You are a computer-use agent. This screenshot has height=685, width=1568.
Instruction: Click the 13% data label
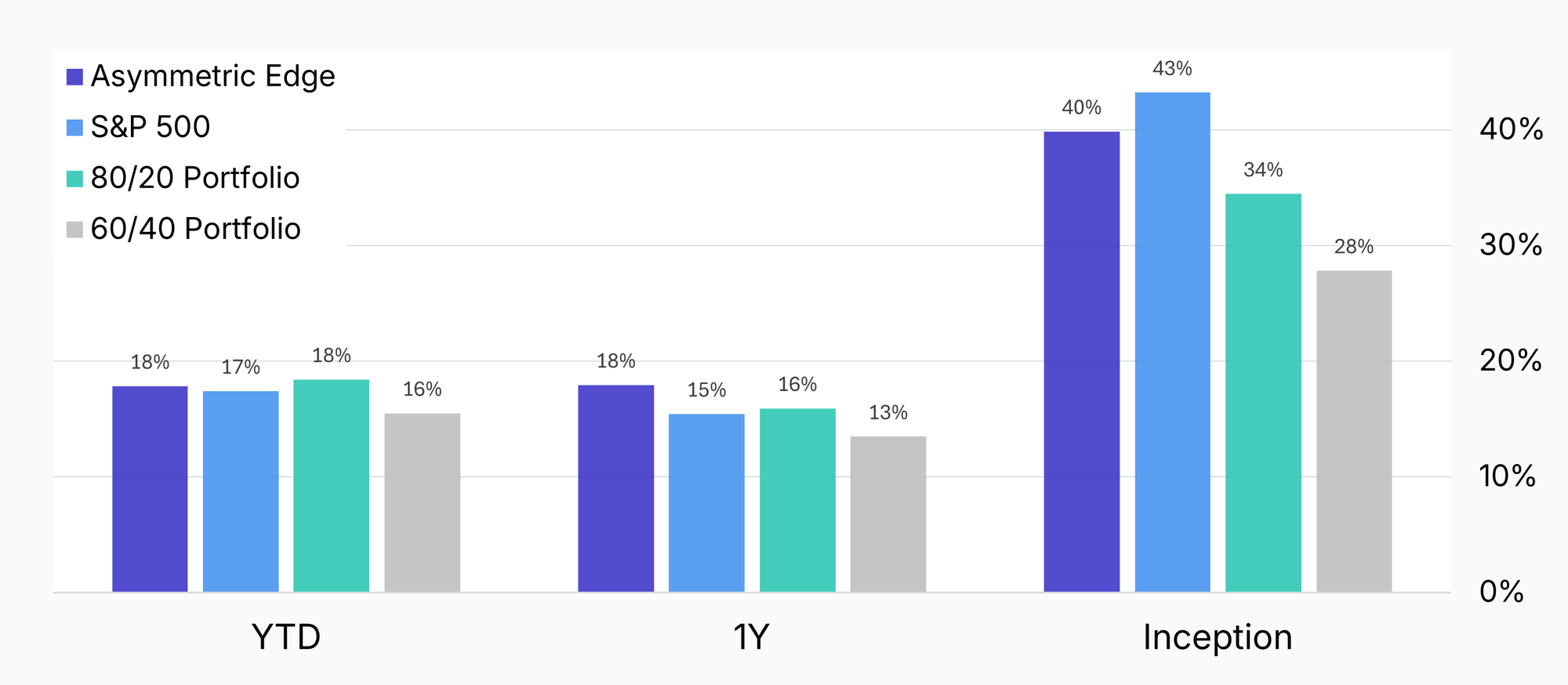888,412
